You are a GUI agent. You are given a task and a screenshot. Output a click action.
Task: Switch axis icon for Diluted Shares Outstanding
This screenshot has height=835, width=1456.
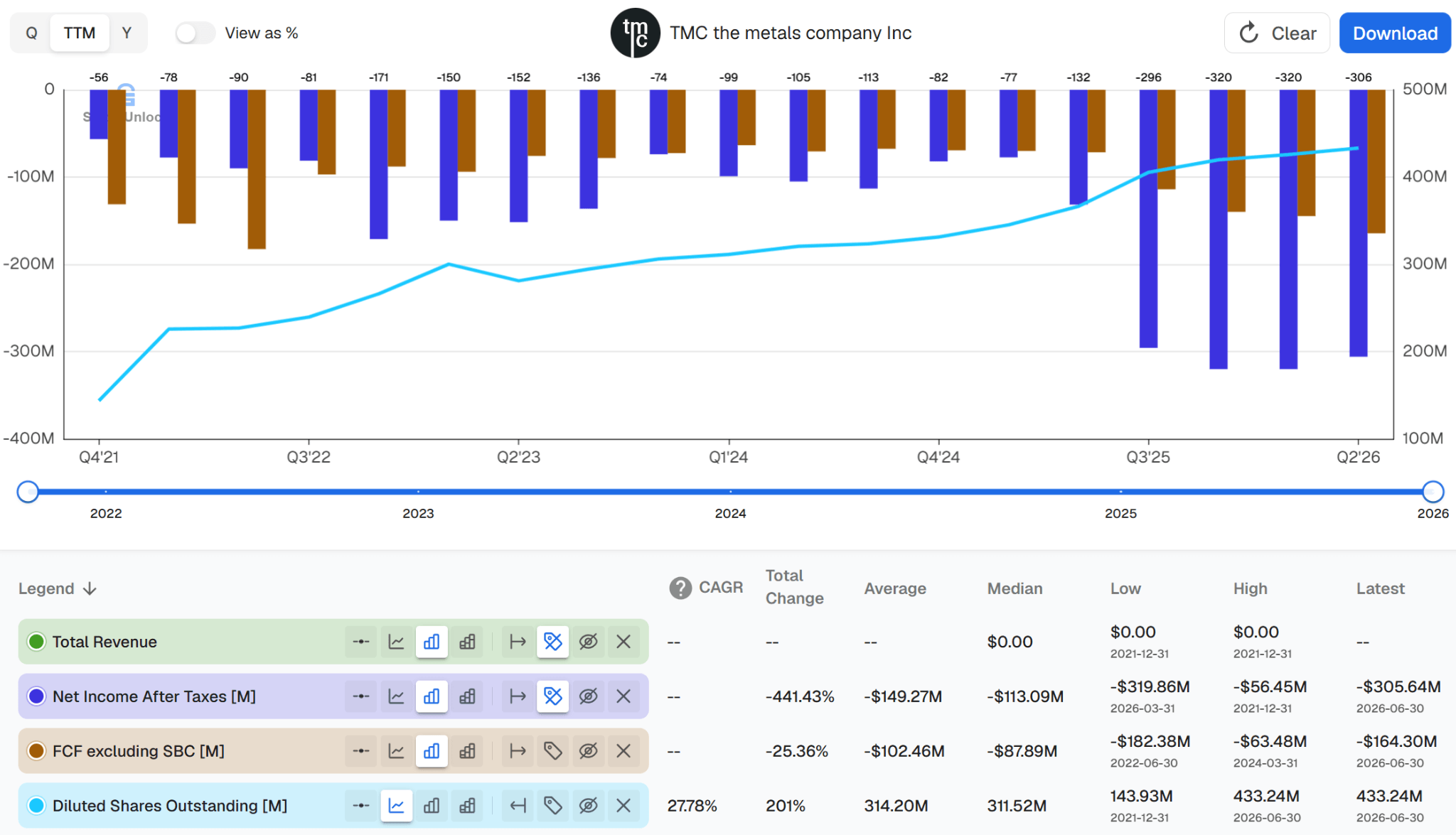coord(518,806)
